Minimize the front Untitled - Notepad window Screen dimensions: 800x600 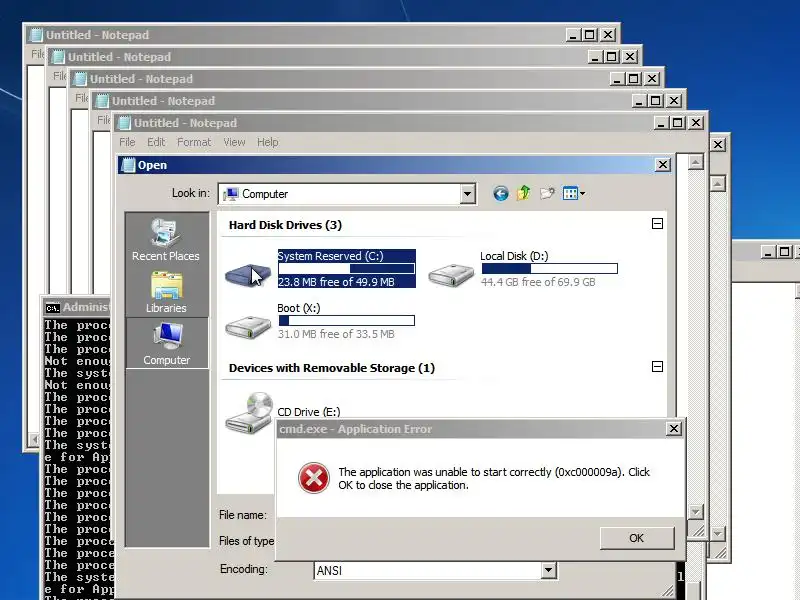(661, 122)
